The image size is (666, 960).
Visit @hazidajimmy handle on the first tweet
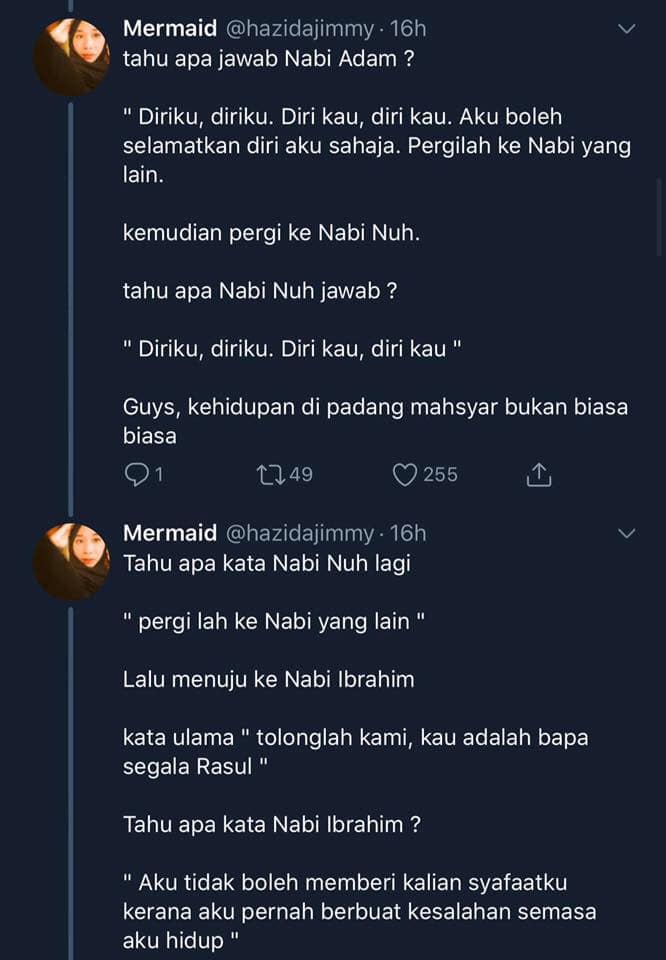300,29
